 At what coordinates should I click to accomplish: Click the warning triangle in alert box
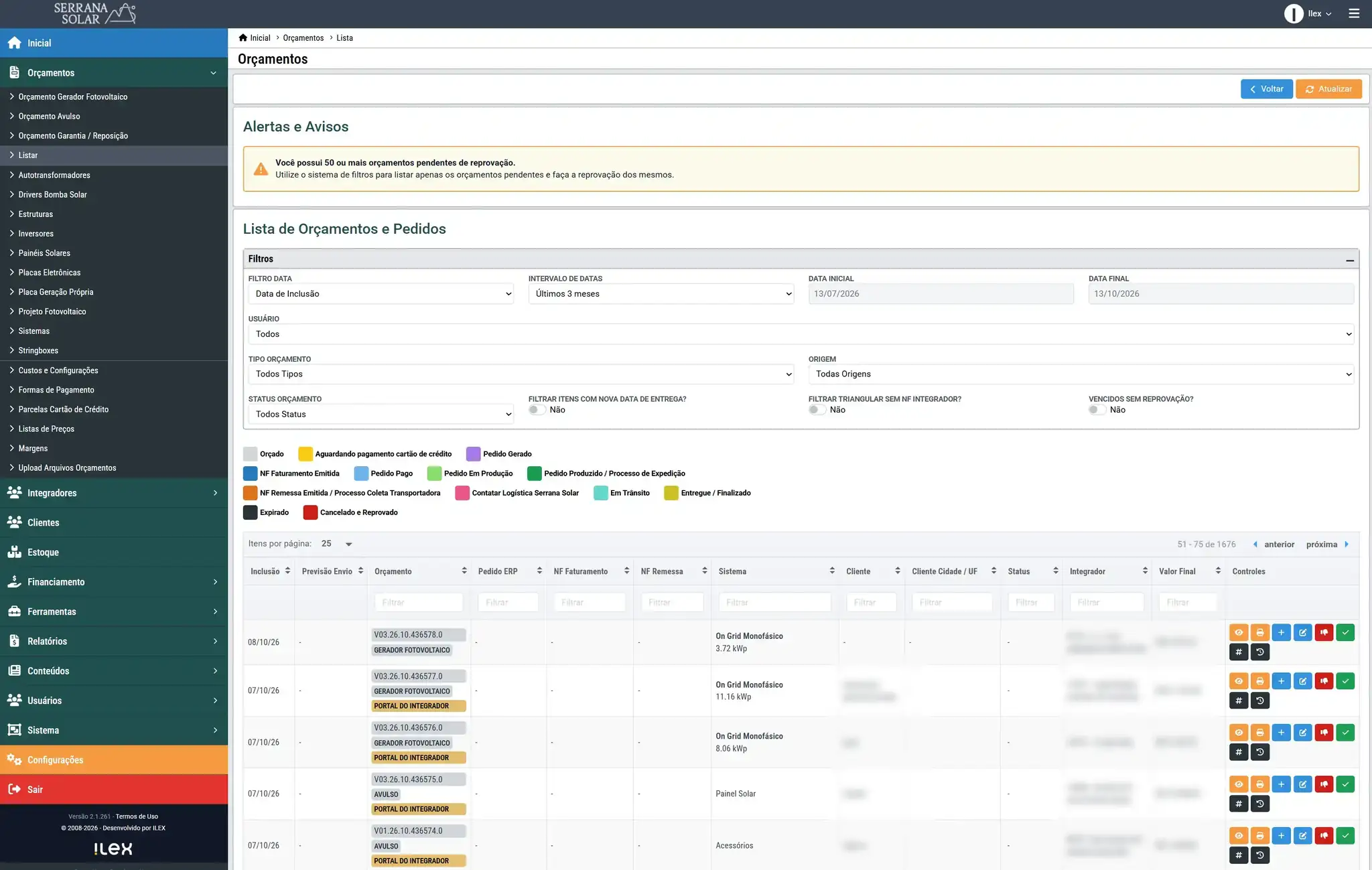tap(261, 169)
